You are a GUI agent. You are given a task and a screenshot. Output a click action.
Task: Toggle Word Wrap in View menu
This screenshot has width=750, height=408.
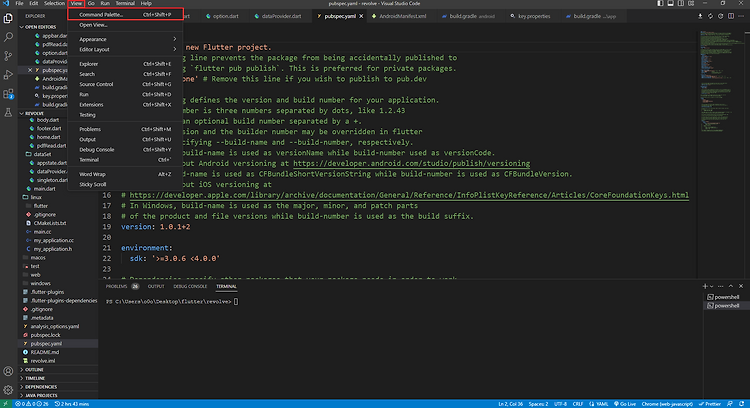tap(125, 174)
